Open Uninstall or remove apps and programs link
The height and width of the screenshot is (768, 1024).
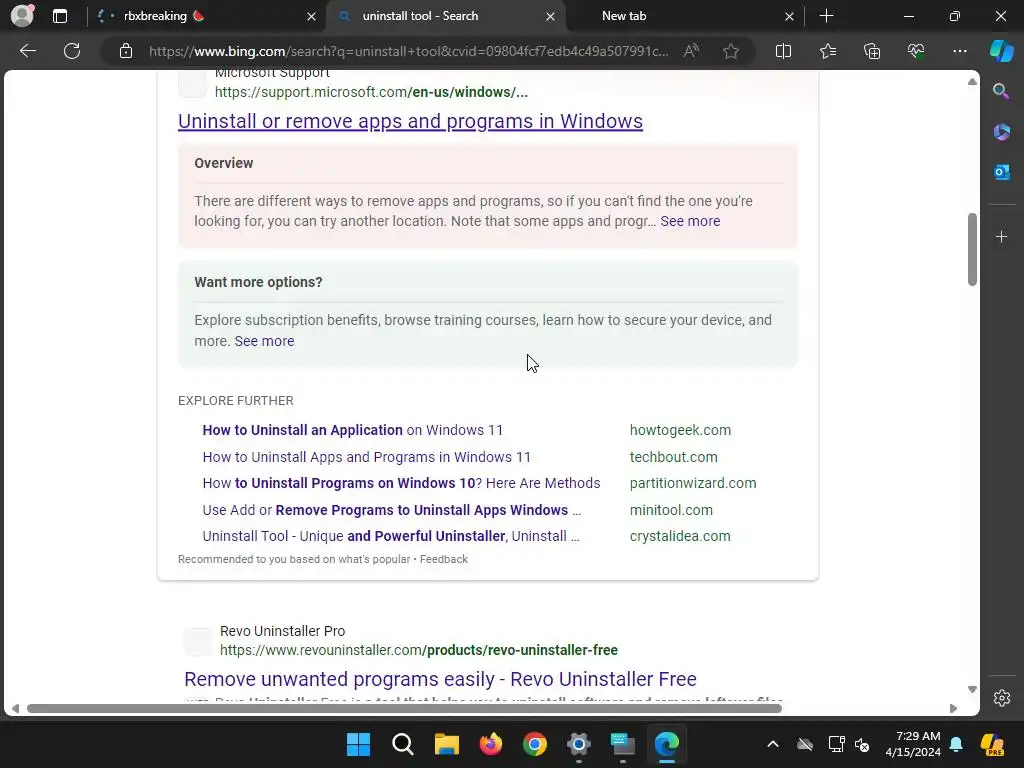(410, 121)
